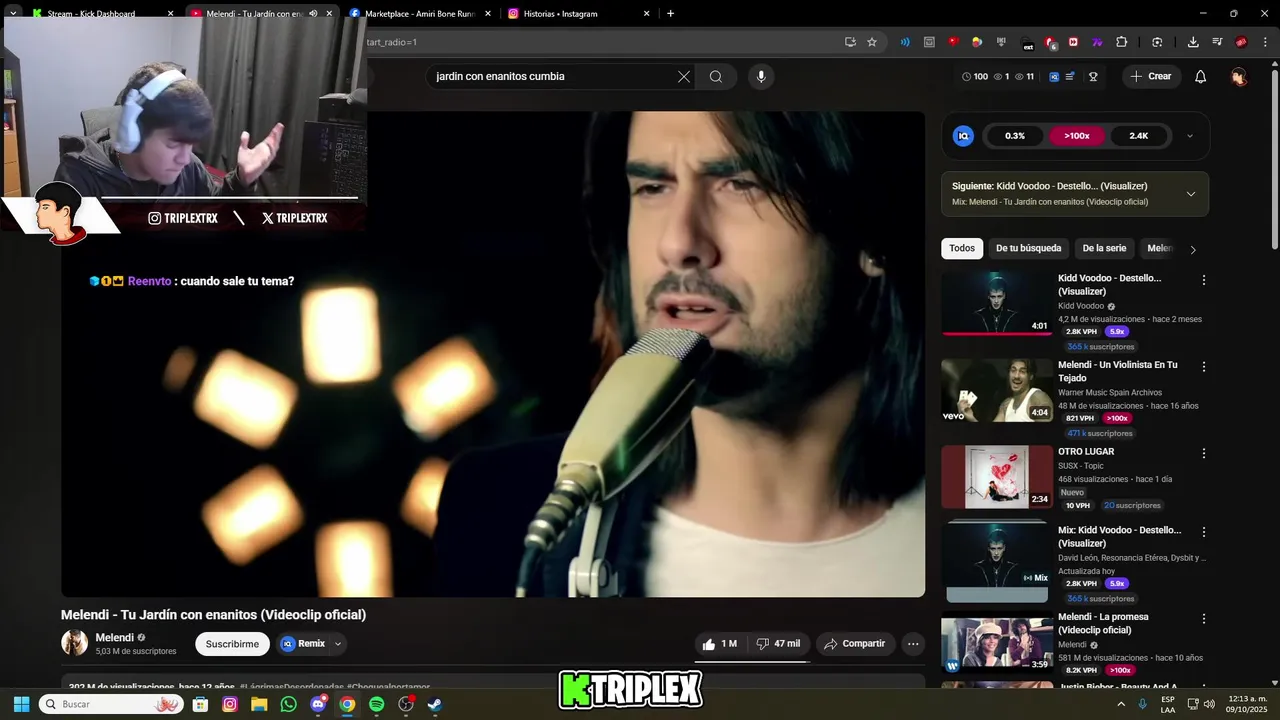This screenshot has height=720, width=1280.
Task: Open the clock and date in taskbar
Action: click(x=1247, y=704)
